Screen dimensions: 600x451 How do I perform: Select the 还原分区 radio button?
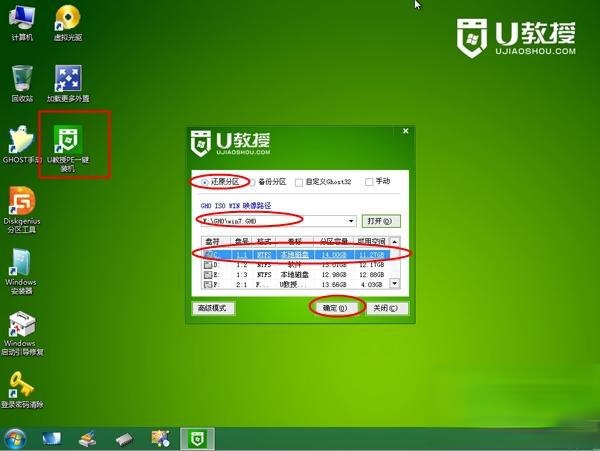tap(205, 182)
